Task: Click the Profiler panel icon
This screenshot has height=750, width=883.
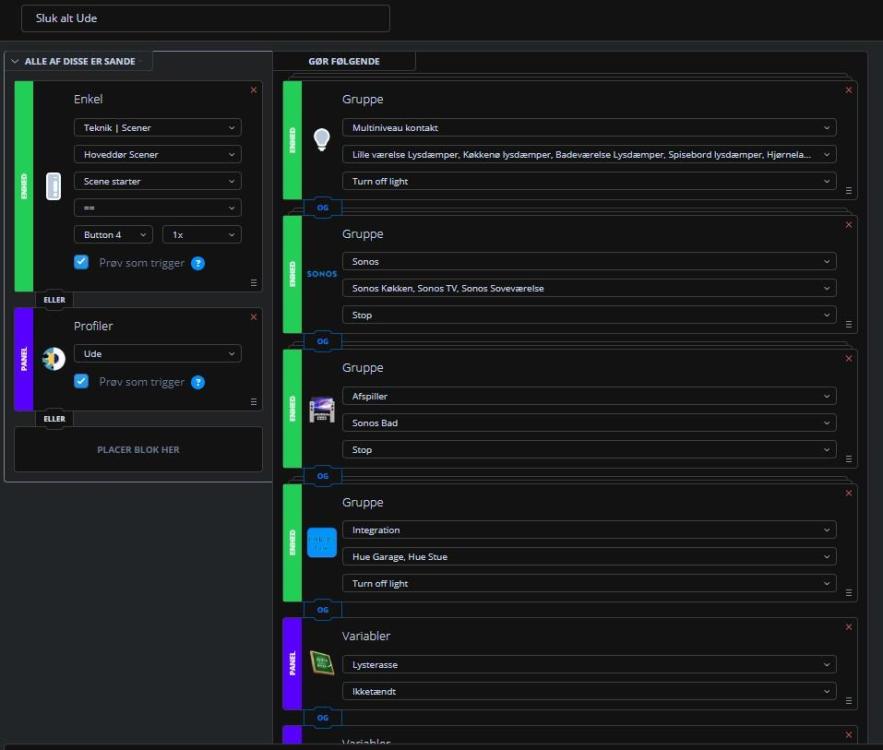Action: pos(53,359)
